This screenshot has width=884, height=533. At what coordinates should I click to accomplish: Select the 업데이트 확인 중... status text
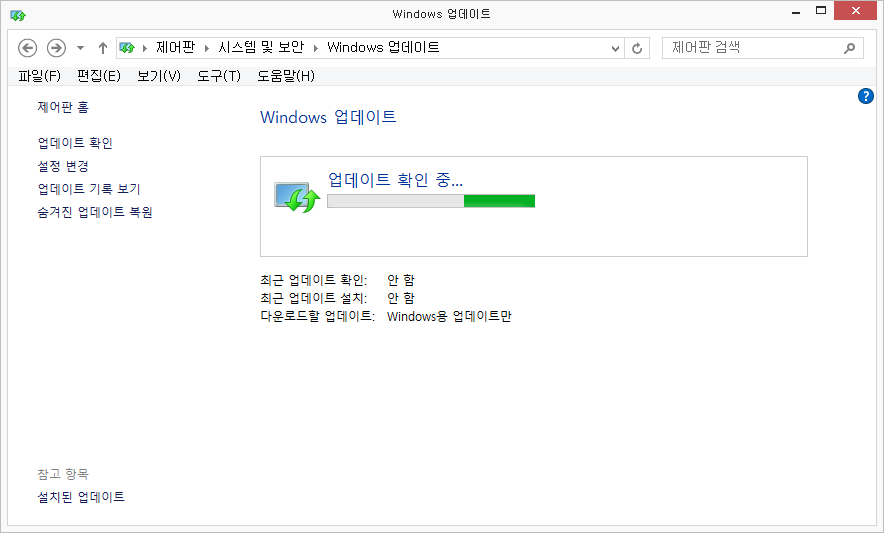(x=395, y=180)
